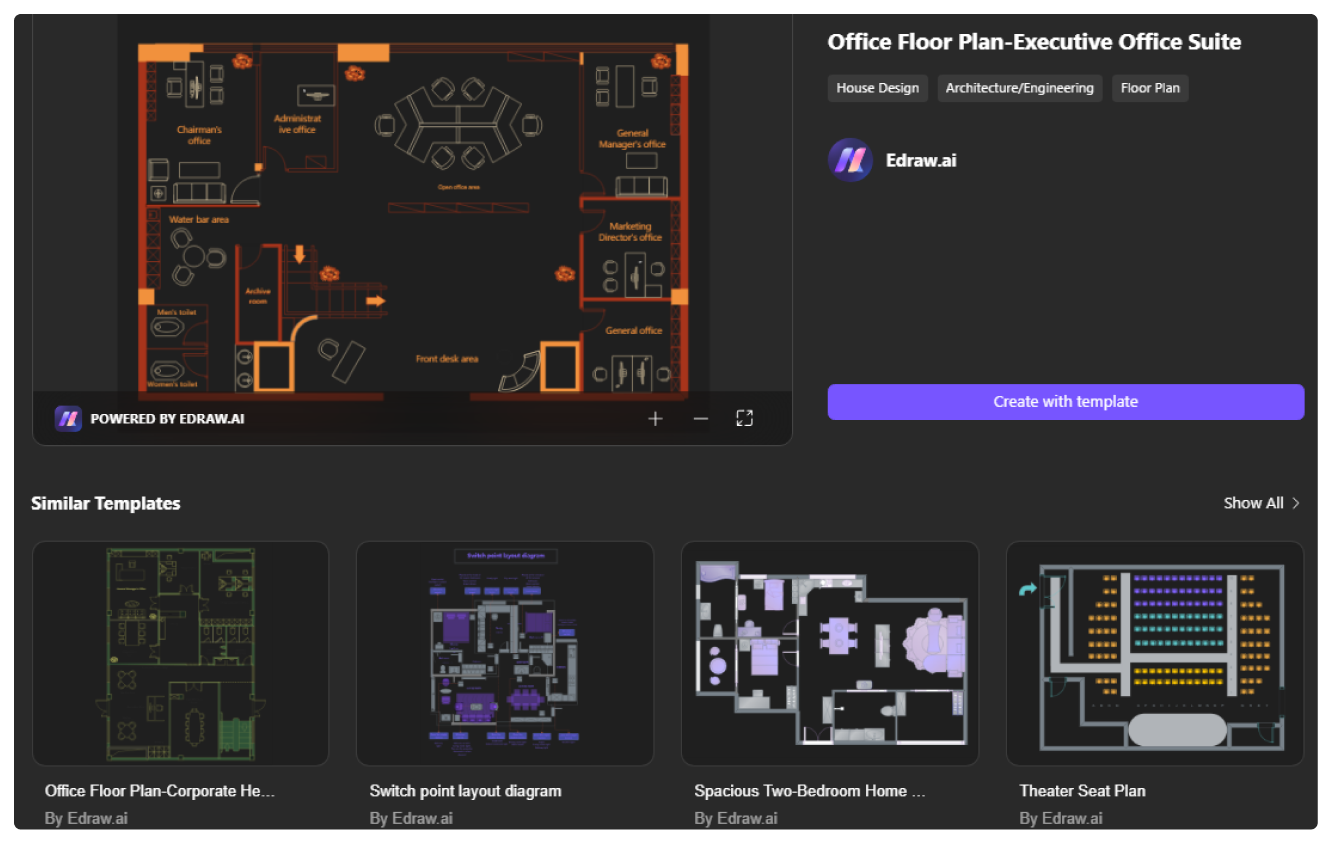The image size is (1332, 844).
Task: Select the House Design tag
Action: tap(878, 88)
